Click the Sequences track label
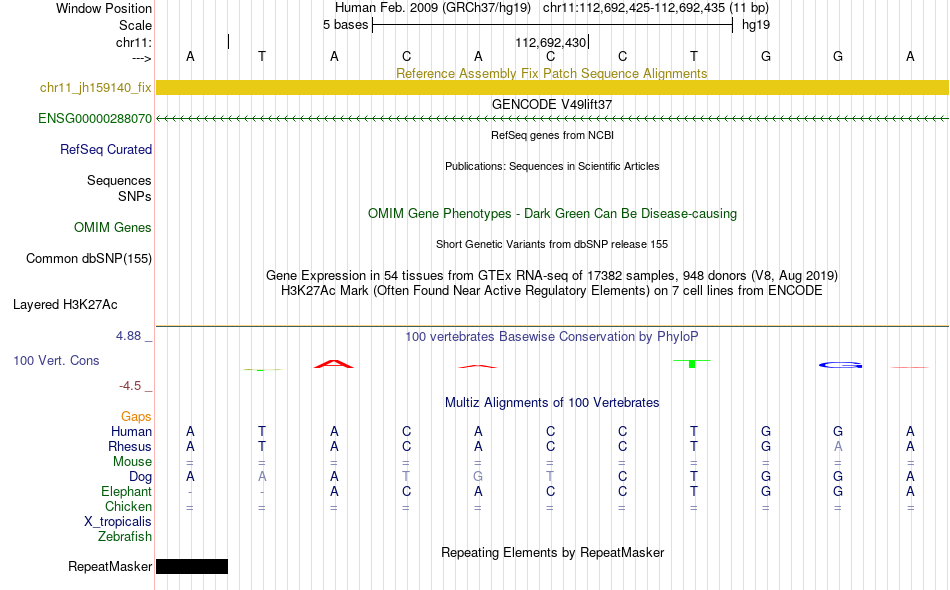The height and width of the screenshot is (590, 950). tap(119, 181)
